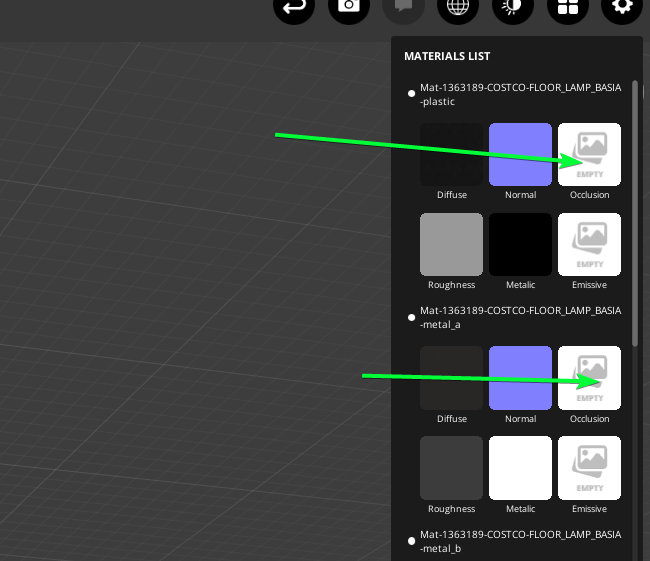Select the metal_a material radio bullet
650x561 pixels.
click(x=411, y=318)
